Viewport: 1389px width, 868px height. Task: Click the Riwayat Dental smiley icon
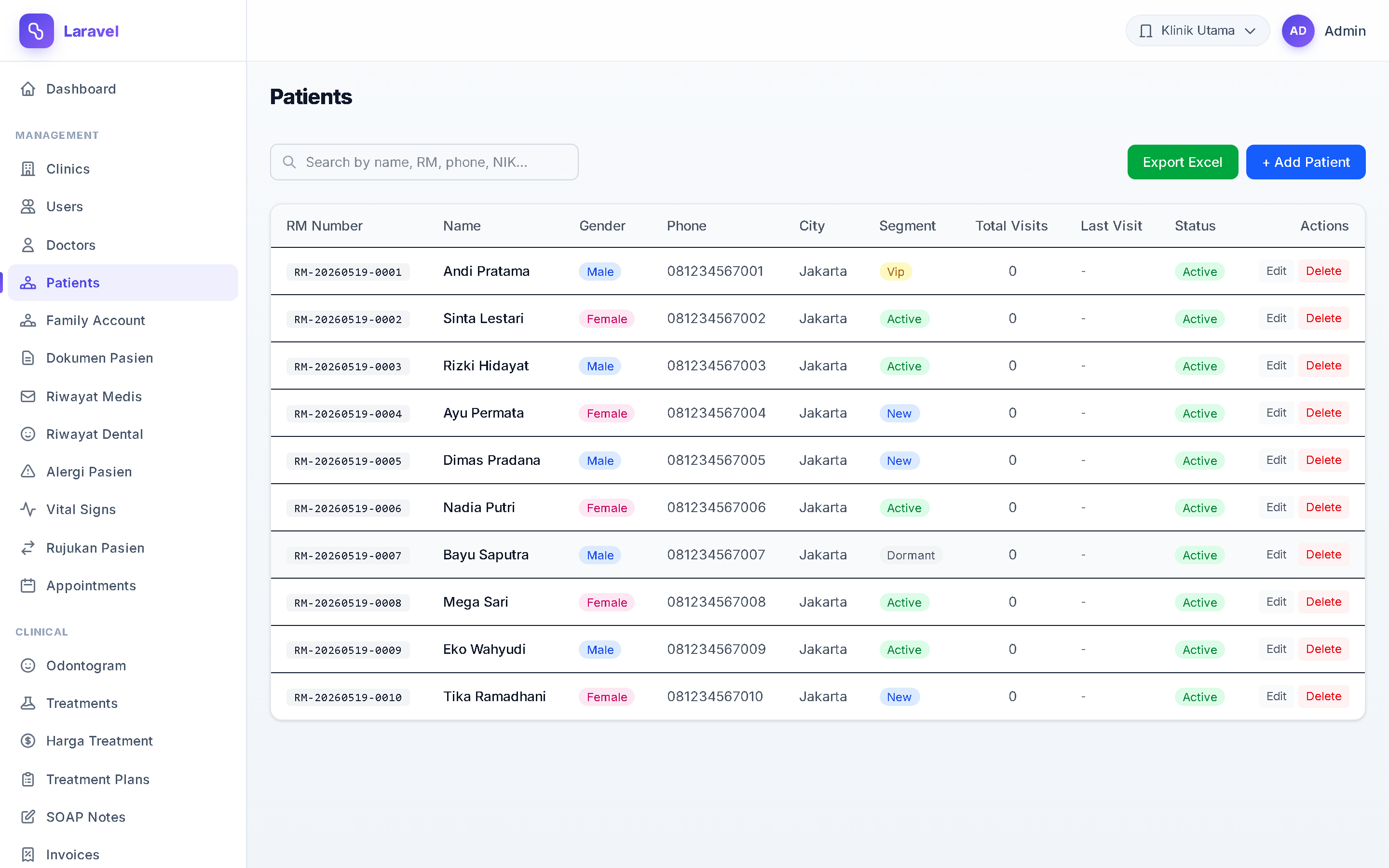pyautogui.click(x=28, y=434)
